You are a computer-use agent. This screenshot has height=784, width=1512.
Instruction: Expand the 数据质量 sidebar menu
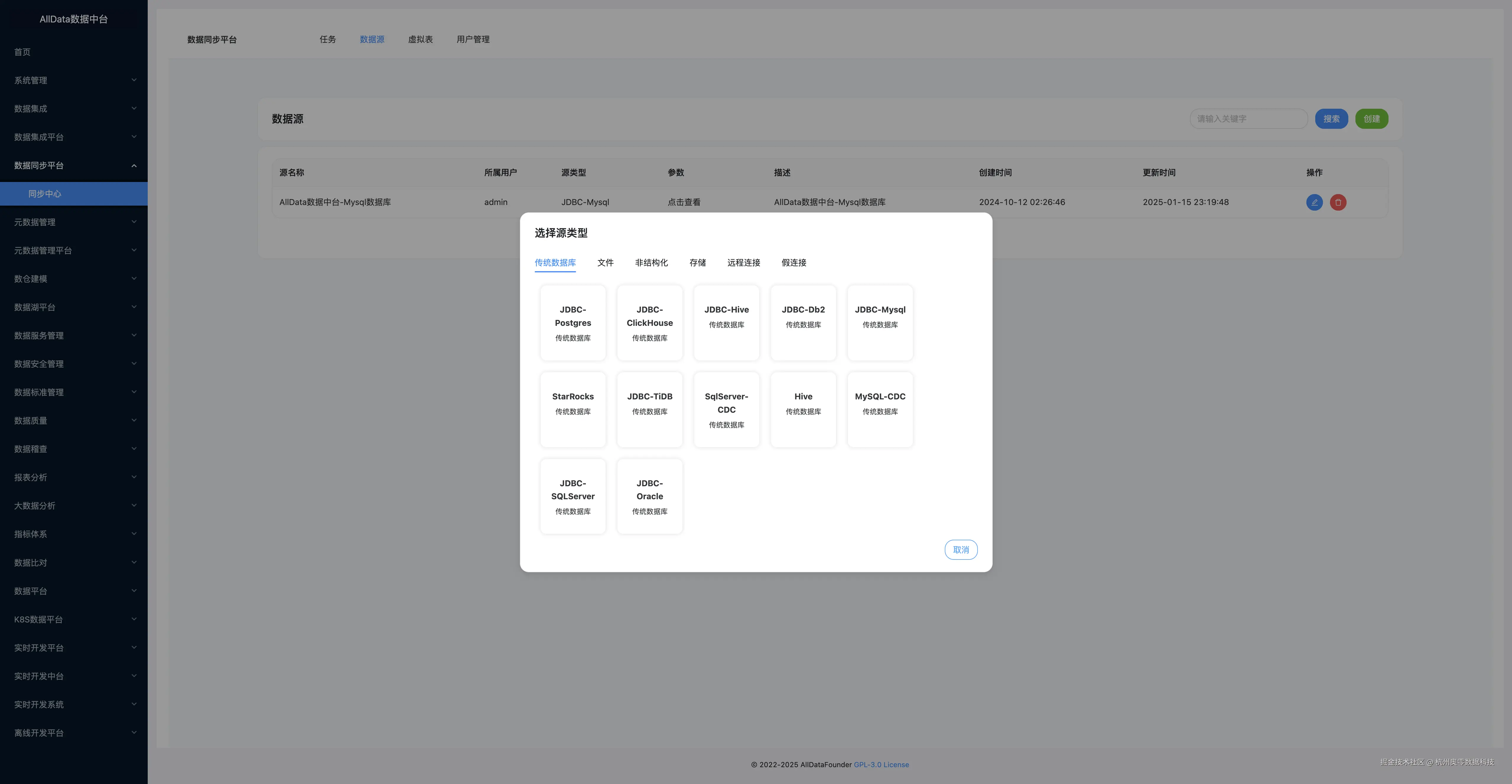click(74, 421)
